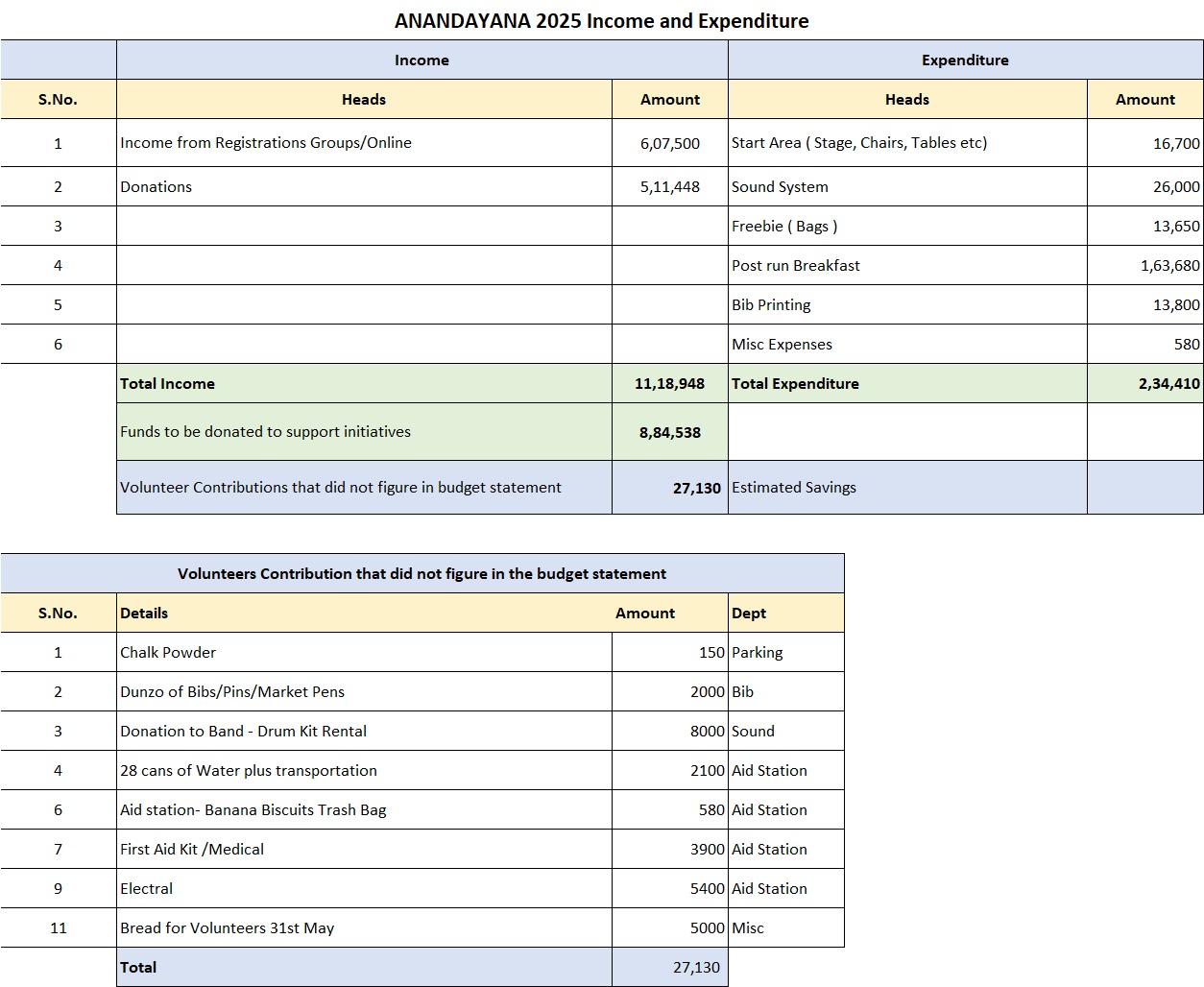1204x987 pixels.
Task: Select 'First Aid Kit /Medical' cell
Action: [x=364, y=849]
